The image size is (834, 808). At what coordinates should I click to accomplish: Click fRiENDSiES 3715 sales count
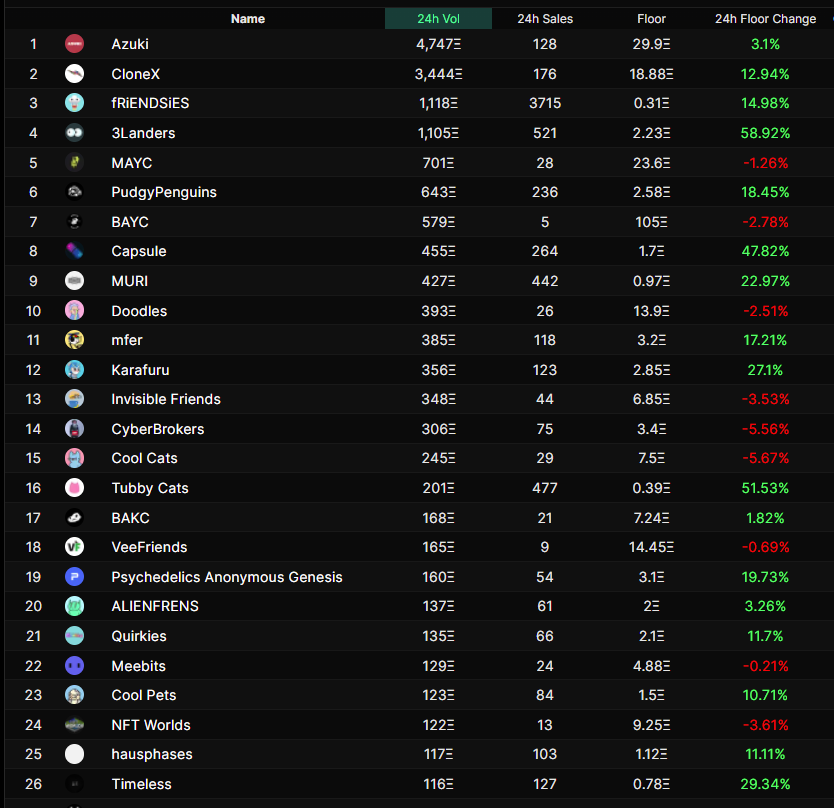[x=545, y=103]
